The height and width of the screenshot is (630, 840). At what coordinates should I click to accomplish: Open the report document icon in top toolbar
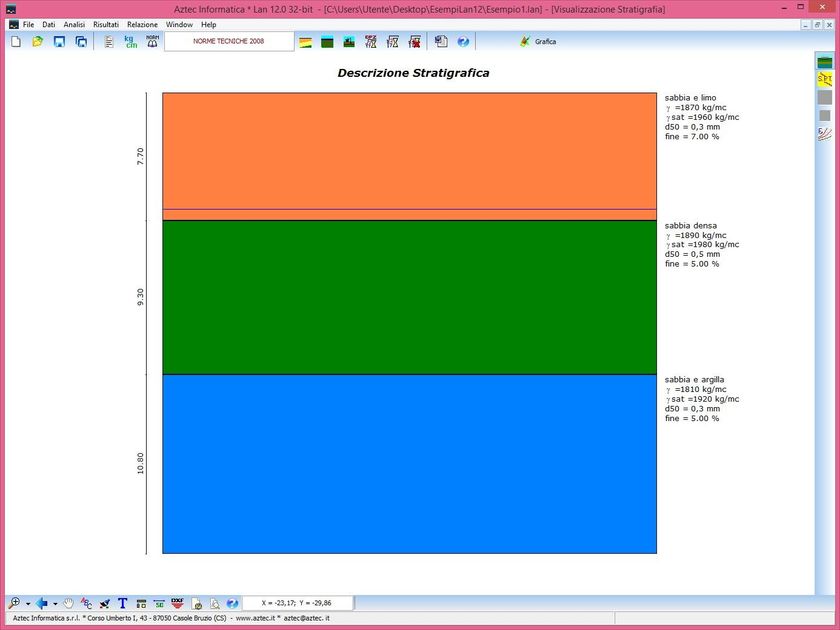(441, 41)
